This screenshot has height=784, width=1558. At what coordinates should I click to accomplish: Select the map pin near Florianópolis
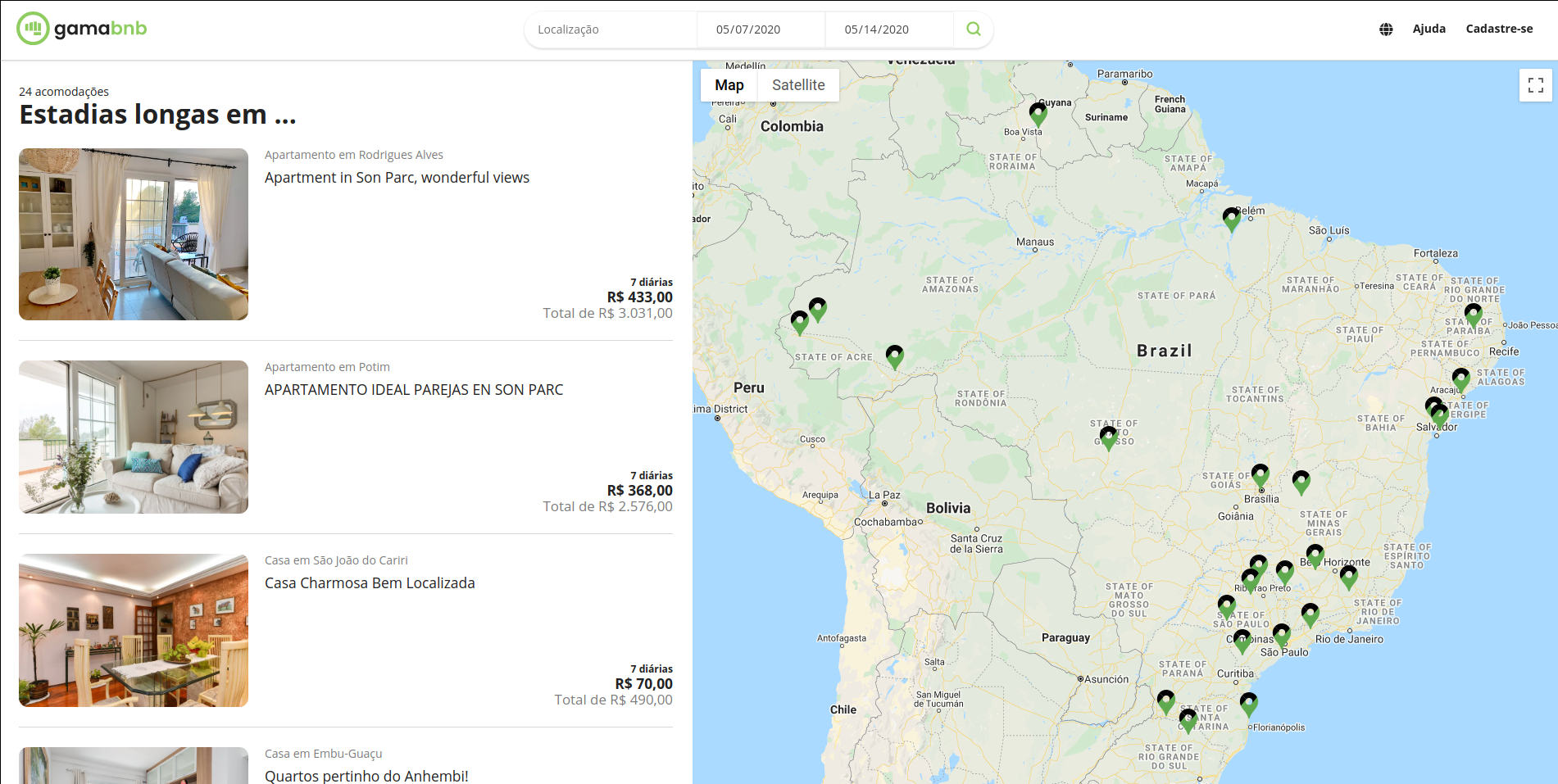(1249, 705)
